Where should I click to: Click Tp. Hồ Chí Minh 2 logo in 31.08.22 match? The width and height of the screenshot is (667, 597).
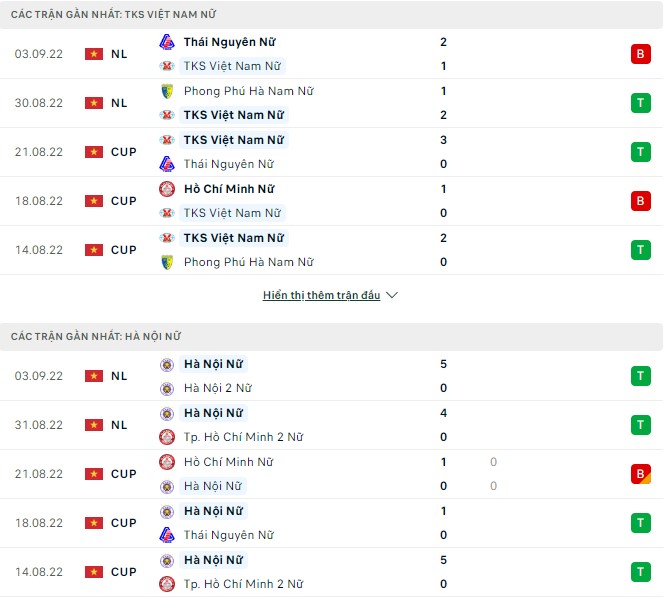point(167,437)
